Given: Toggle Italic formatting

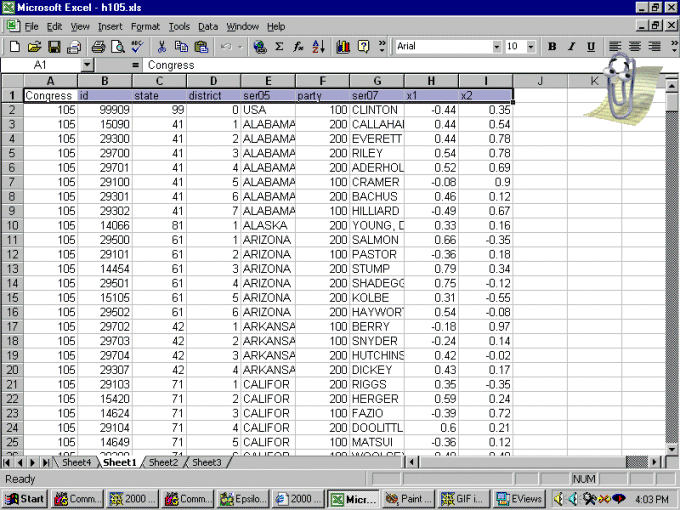Looking at the screenshot, I should point(571,47).
